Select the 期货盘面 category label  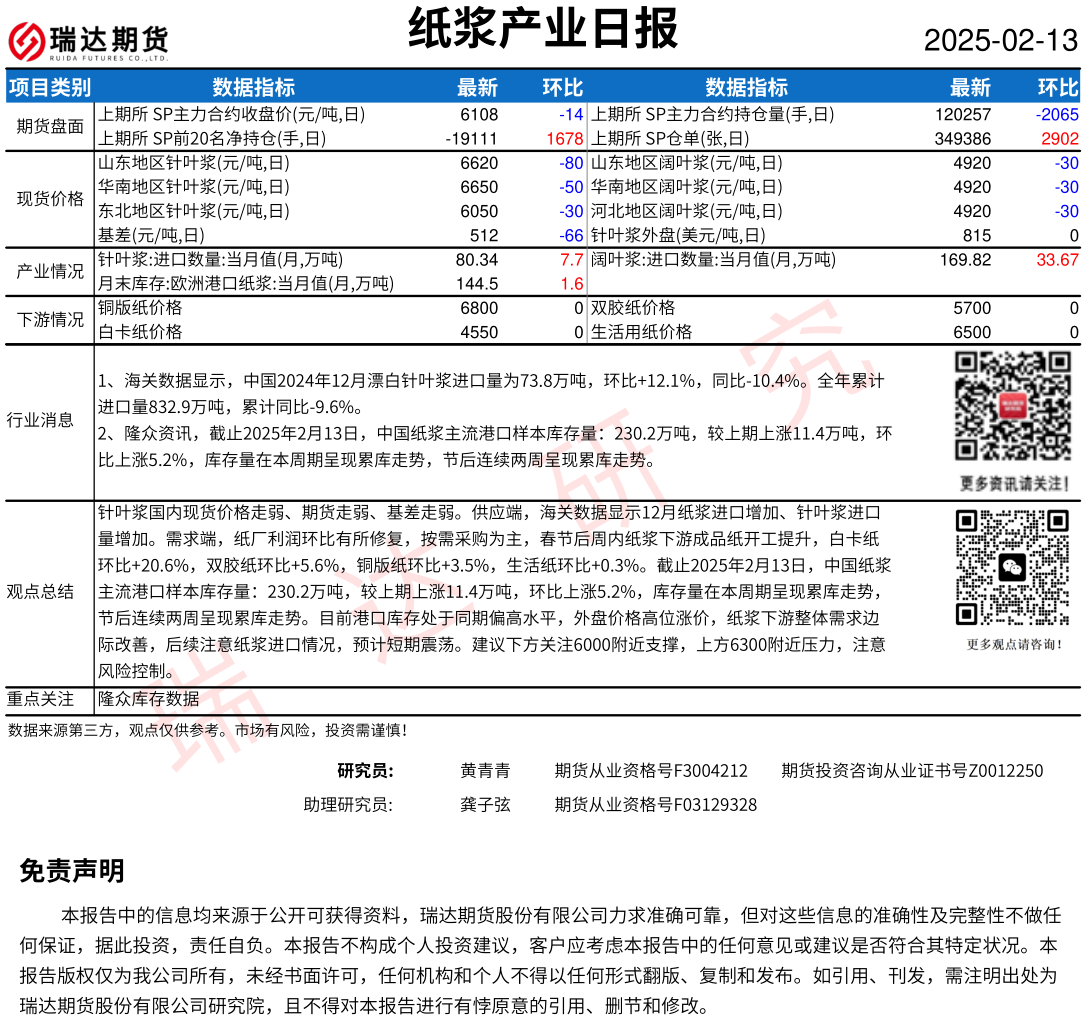pos(50,126)
